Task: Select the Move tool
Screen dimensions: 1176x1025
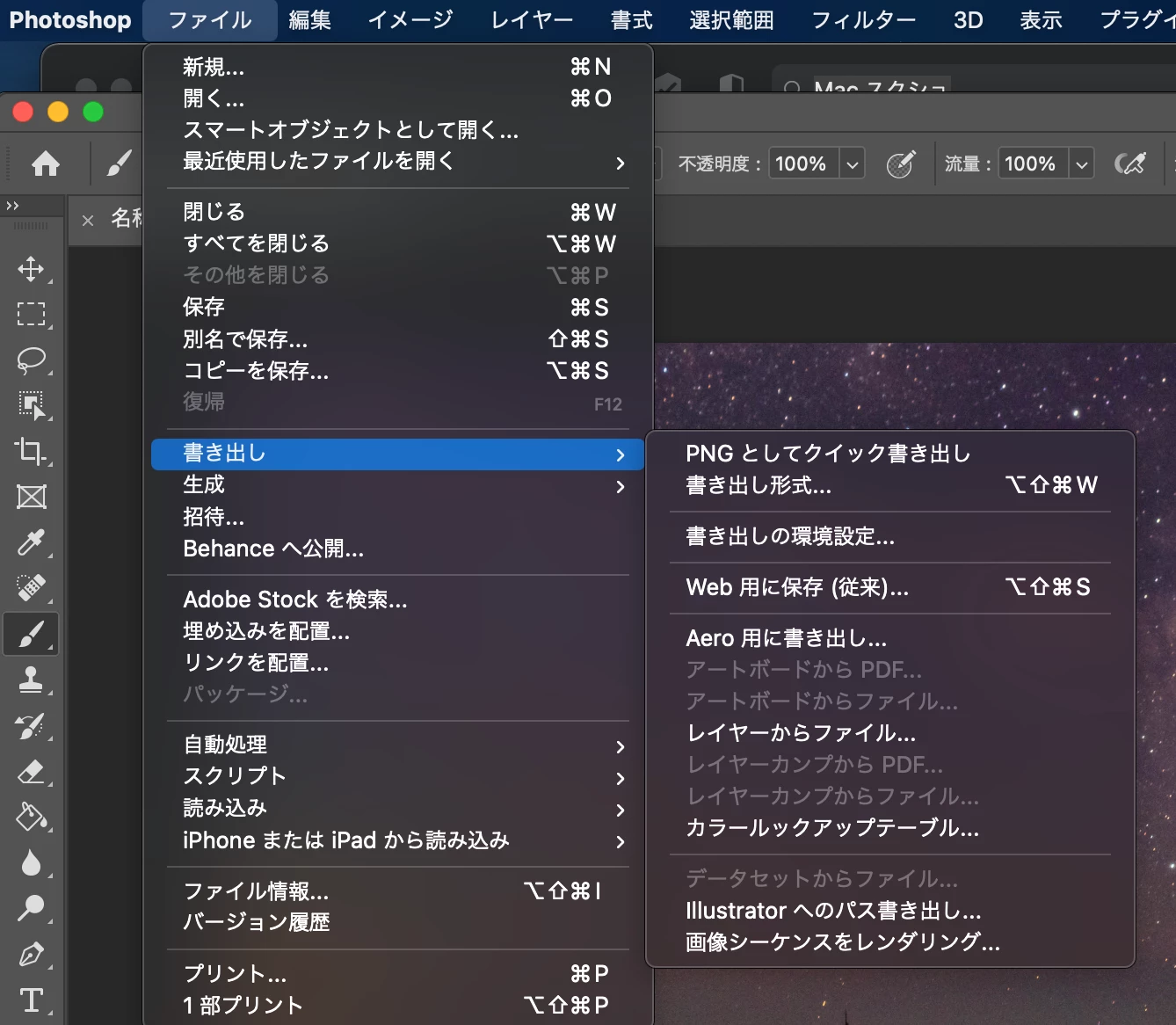Action: point(31,269)
